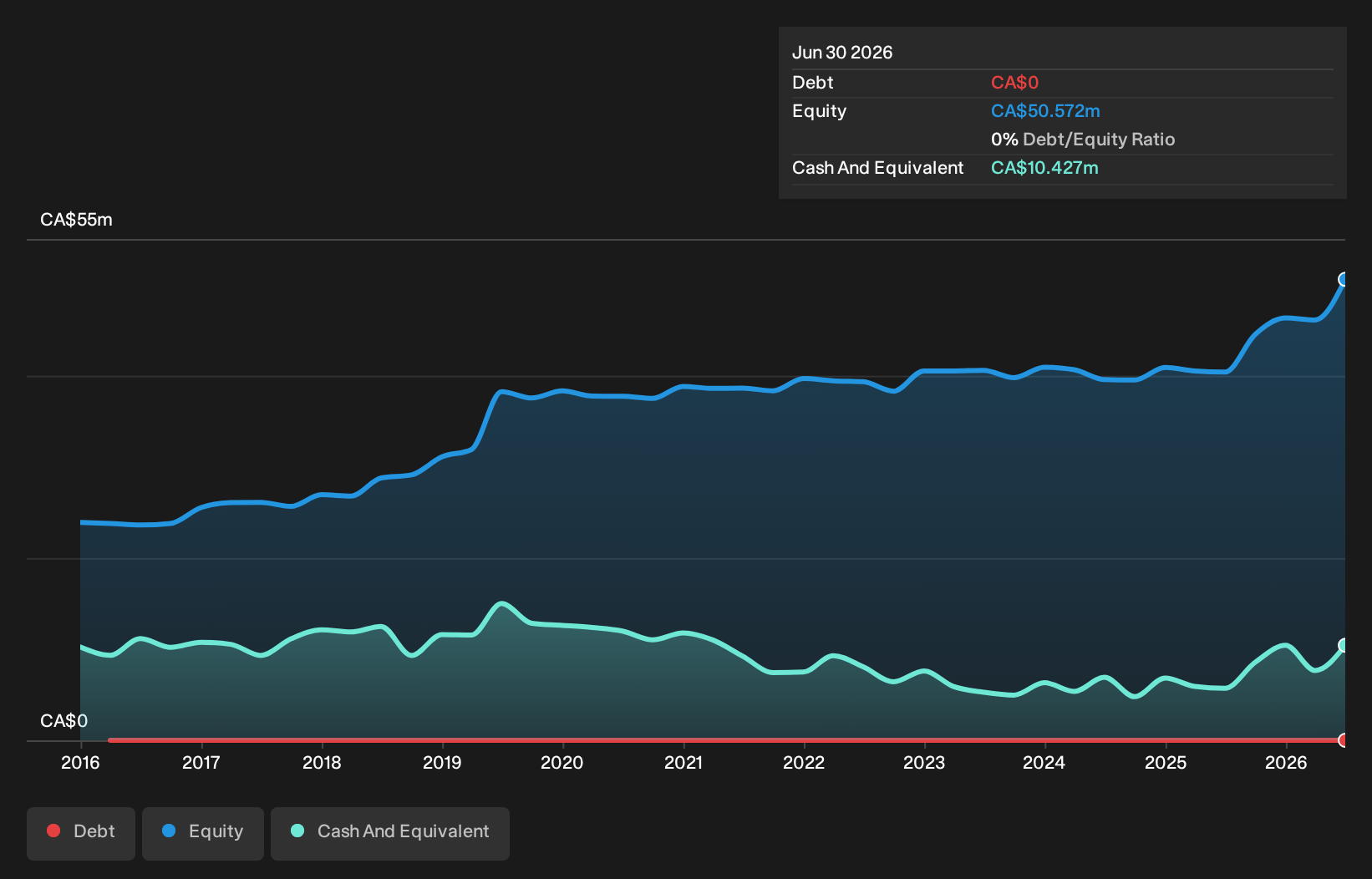This screenshot has height=879, width=1372.
Task: Click the 2016 x-axis label
Action: (80, 762)
